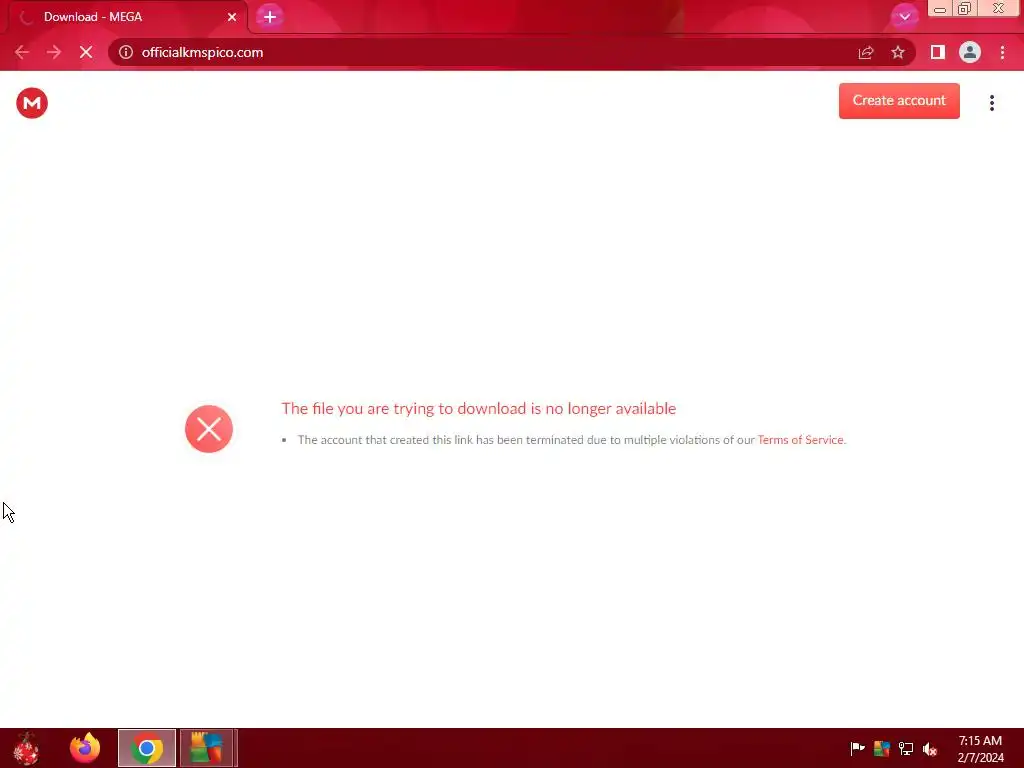This screenshot has height=768, width=1024.
Task: Bookmark this tab with the star
Action: click(898, 52)
